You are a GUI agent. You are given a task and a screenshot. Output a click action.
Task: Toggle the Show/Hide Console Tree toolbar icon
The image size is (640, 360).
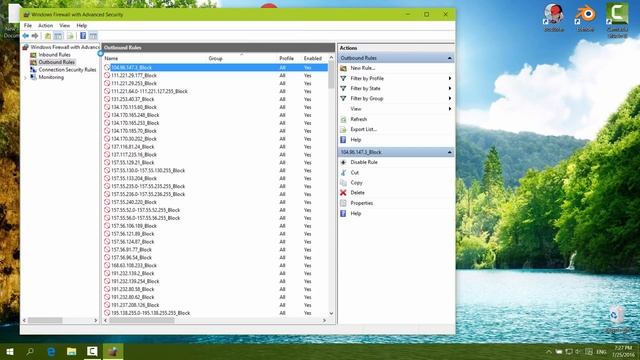coord(58,36)
